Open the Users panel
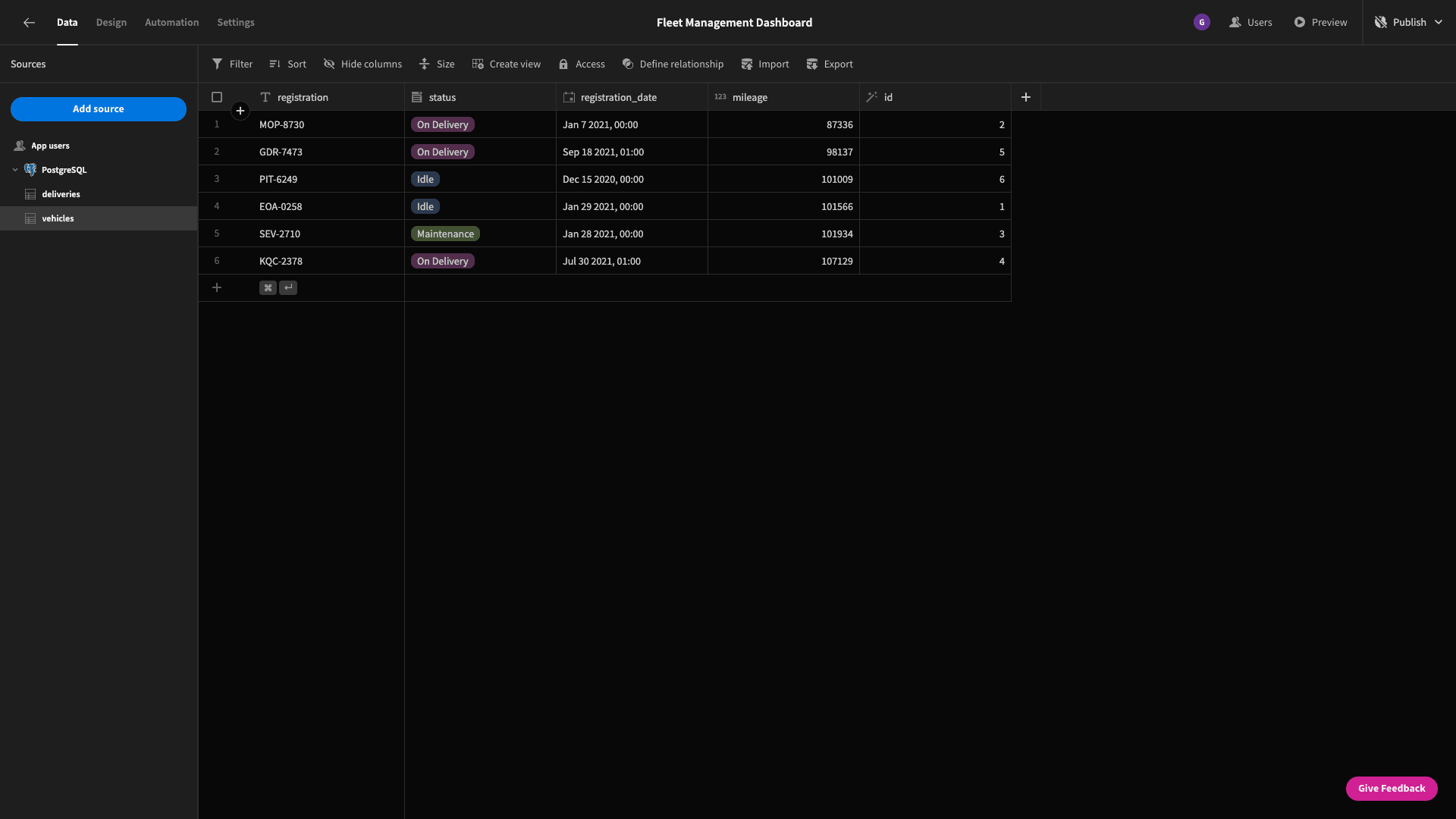Viewport: 1456px width, 819px height. [x=1250, y=23]
